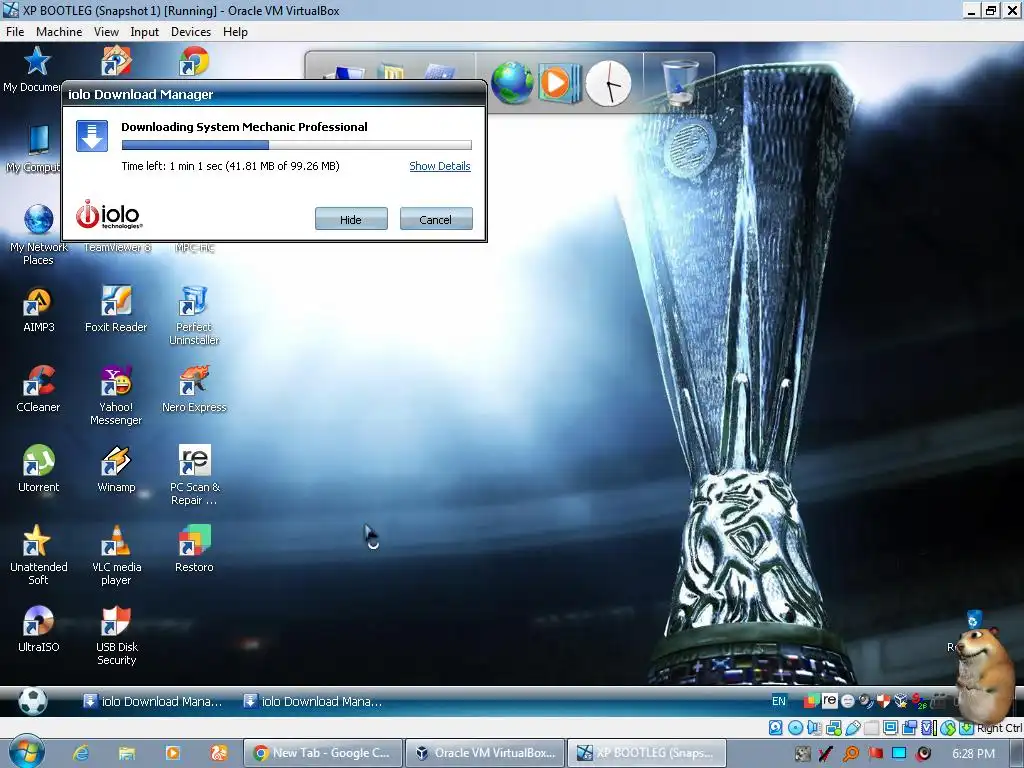Open the Devices menu
The height and width of the screenshot is (768, 1024).
pyautogui.click(x=191, y=31)
